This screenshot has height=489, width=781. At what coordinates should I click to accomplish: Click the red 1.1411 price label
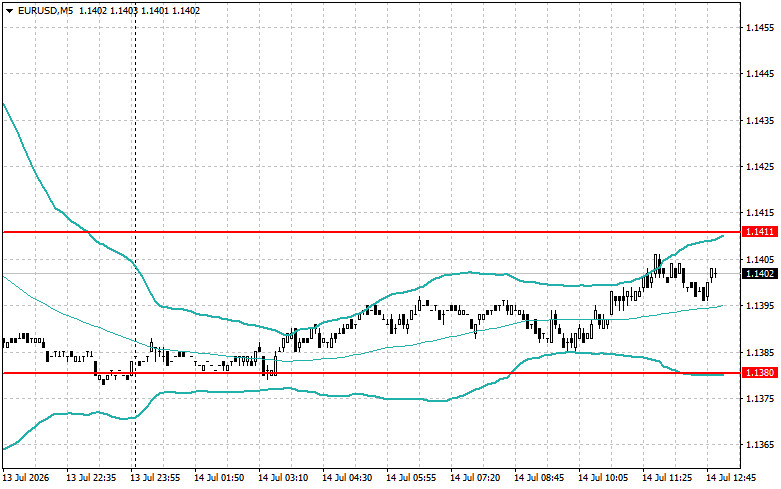tap(760, 232)
